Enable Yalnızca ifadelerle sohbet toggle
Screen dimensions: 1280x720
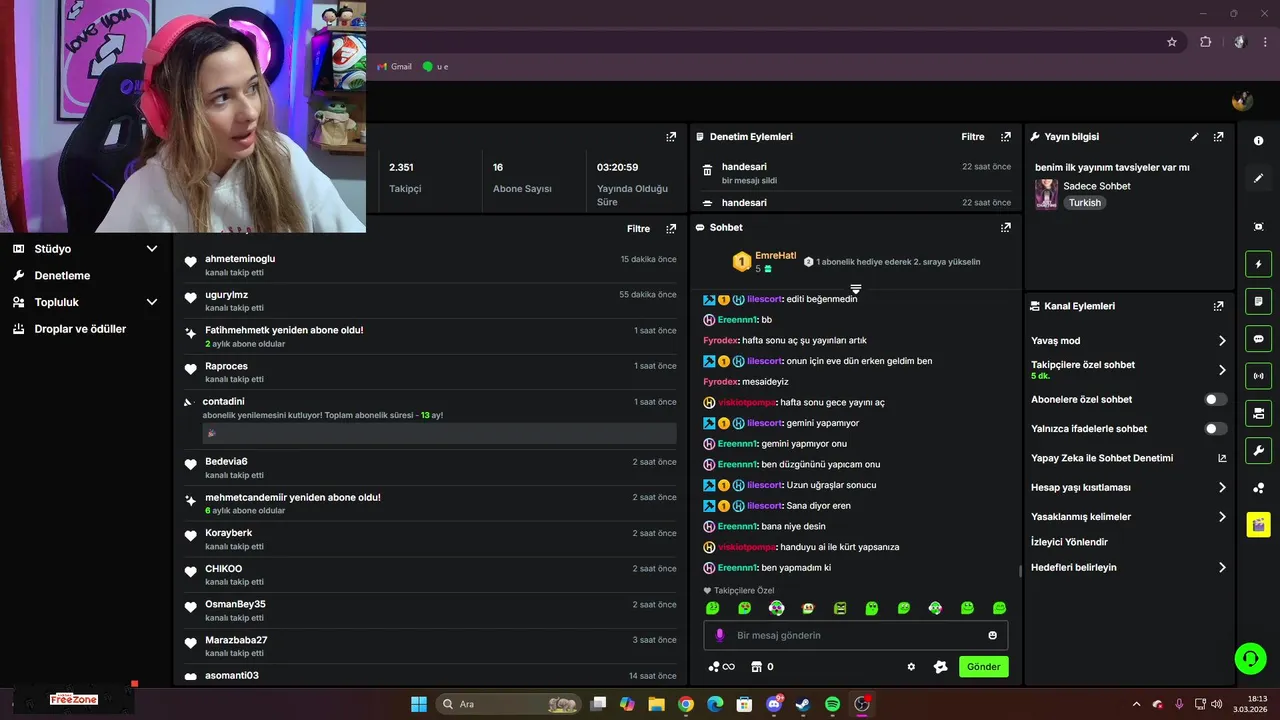pos(1215,429)
